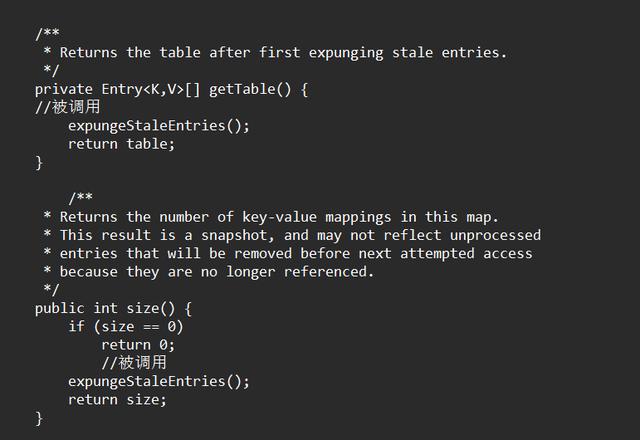The width and height of the screenshot is (640, 440).
Task: Click the 'return 0;' statement
Action: (138, 345)
